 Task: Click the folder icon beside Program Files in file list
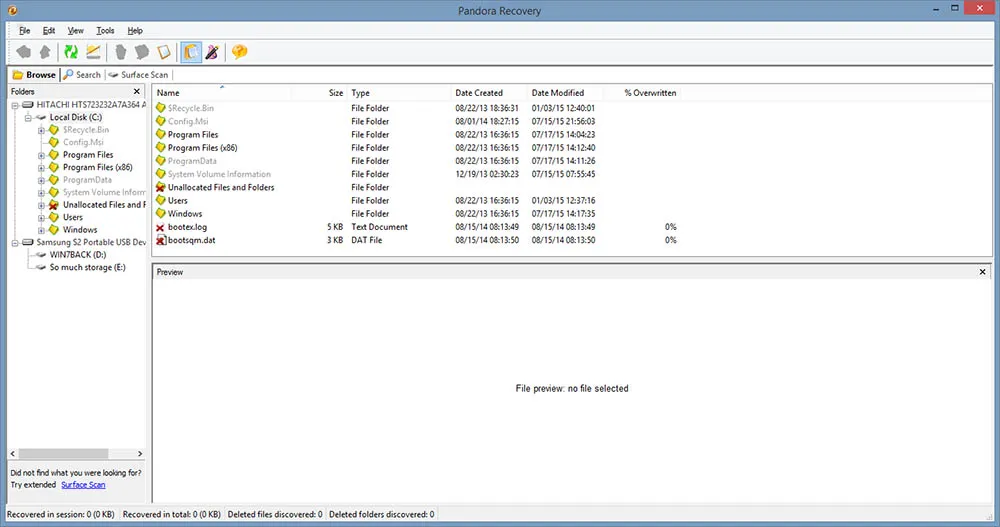161,135
